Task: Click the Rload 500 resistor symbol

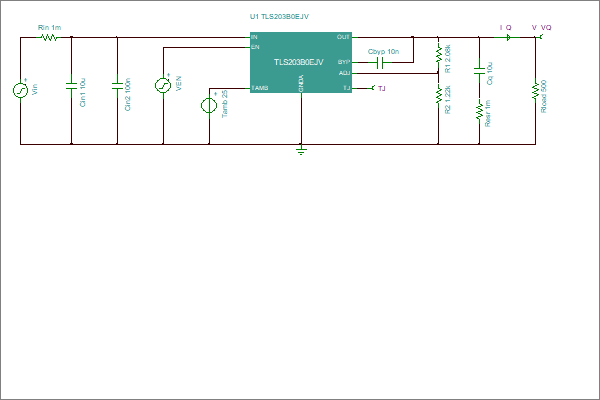Action: coord(535,90)
